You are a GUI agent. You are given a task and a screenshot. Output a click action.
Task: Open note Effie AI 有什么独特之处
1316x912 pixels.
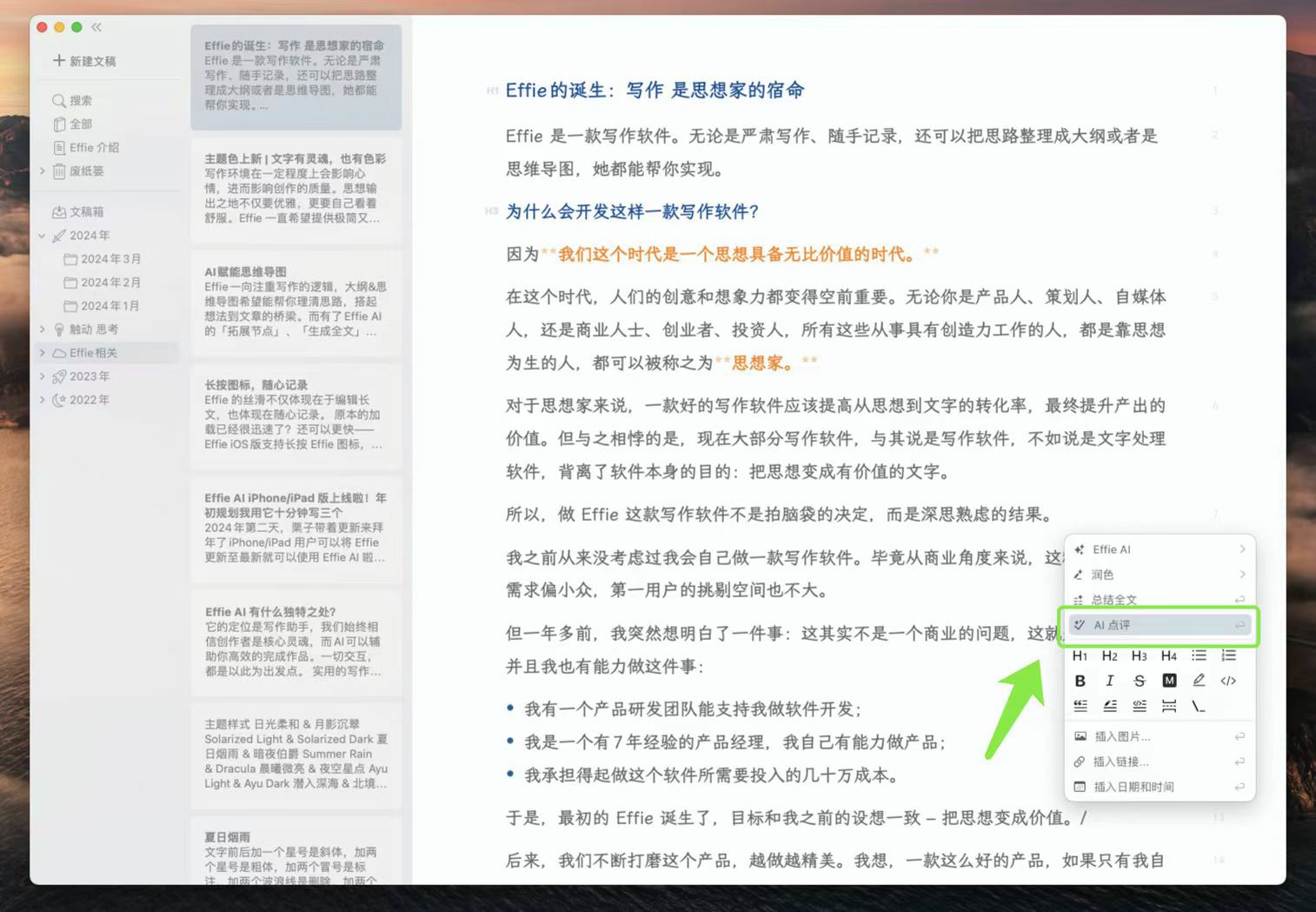296,642
